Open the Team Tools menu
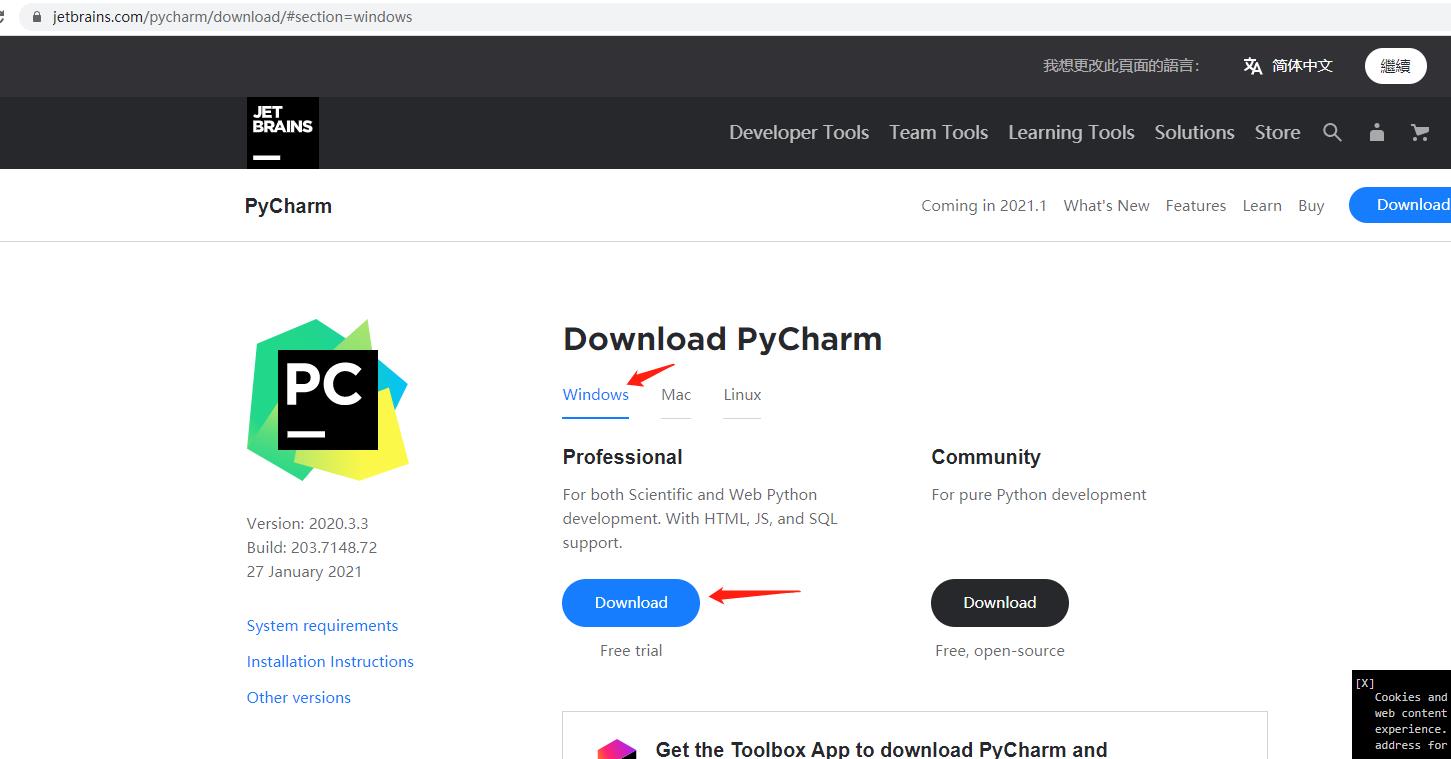Viewport: 1451px width, 759px height. pyautogui.click(x=939, y=132)
